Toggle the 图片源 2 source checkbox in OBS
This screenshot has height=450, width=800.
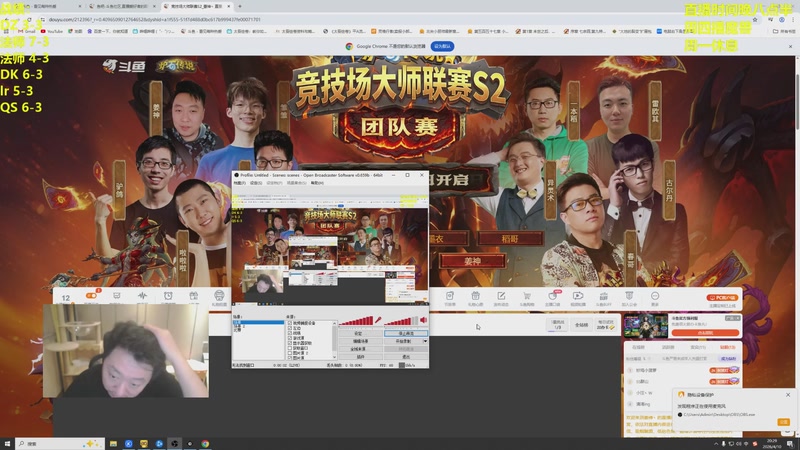pos(290,353)
